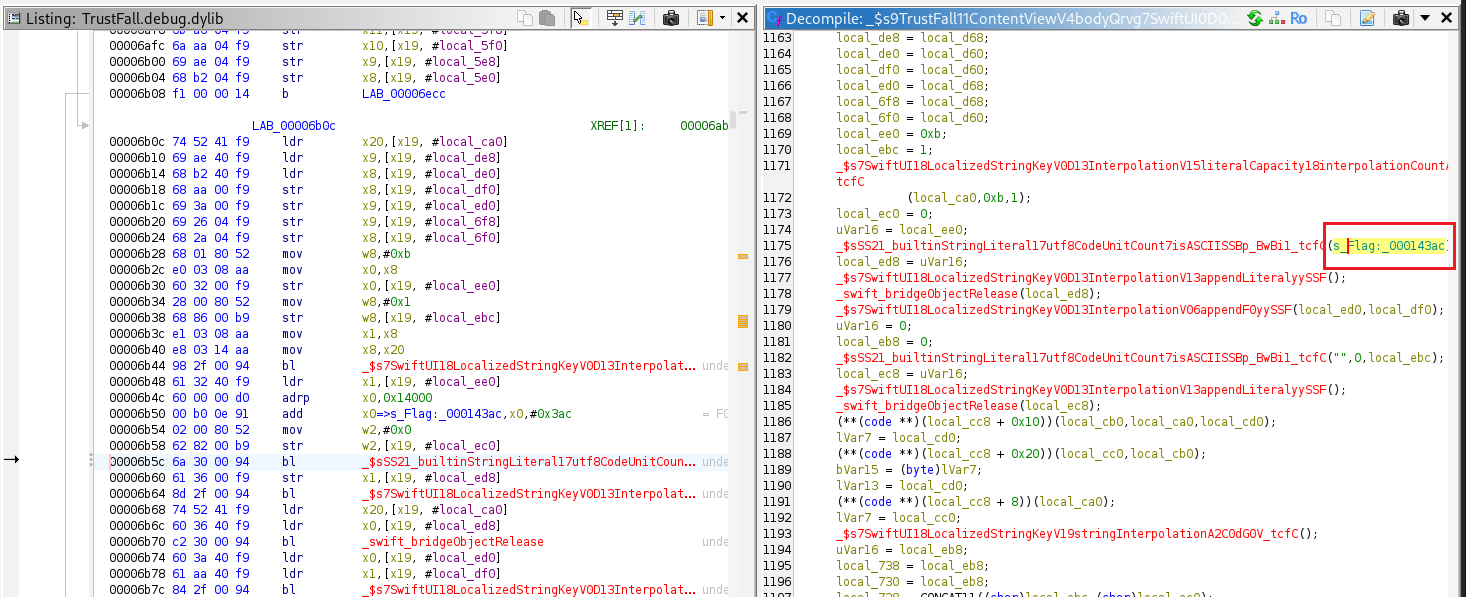Re-decompile using the green refresh icon
Screen dimensions: 1466x597
tap(1257, 18)
